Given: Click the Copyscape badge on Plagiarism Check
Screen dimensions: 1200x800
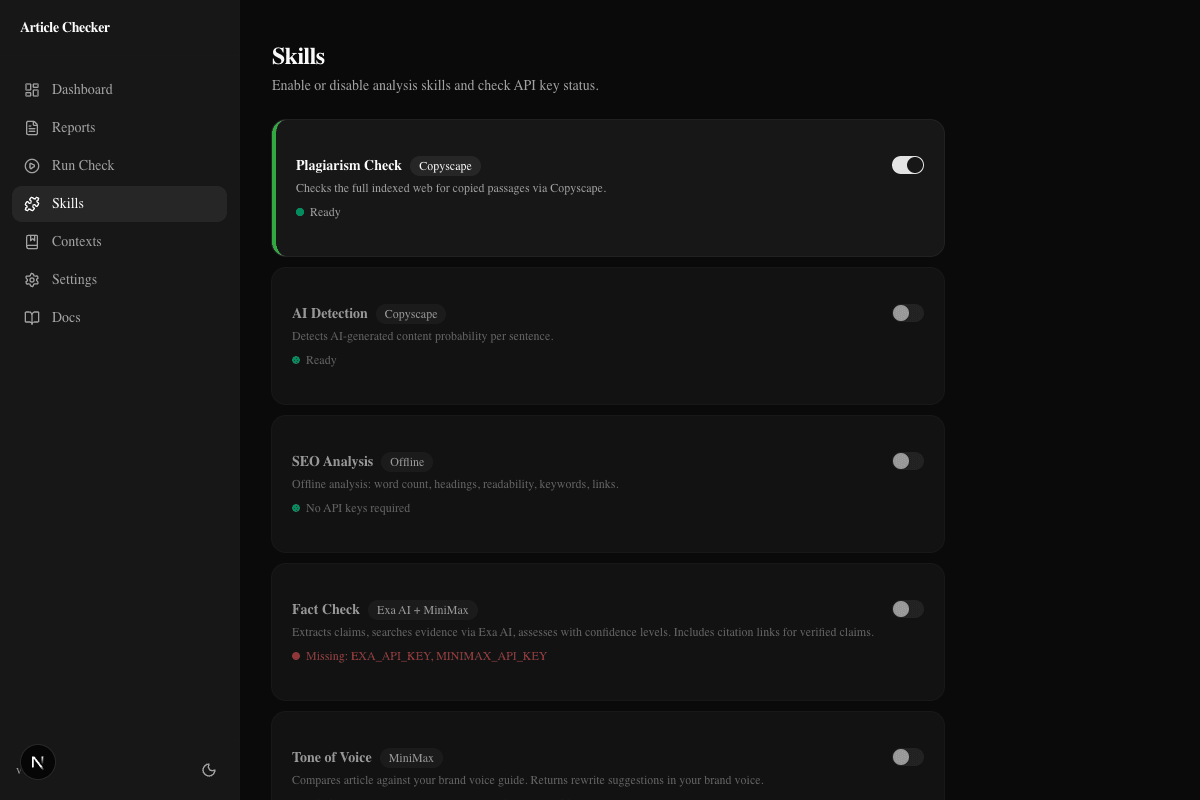Looking at the screenshot, I should point(445,166).
